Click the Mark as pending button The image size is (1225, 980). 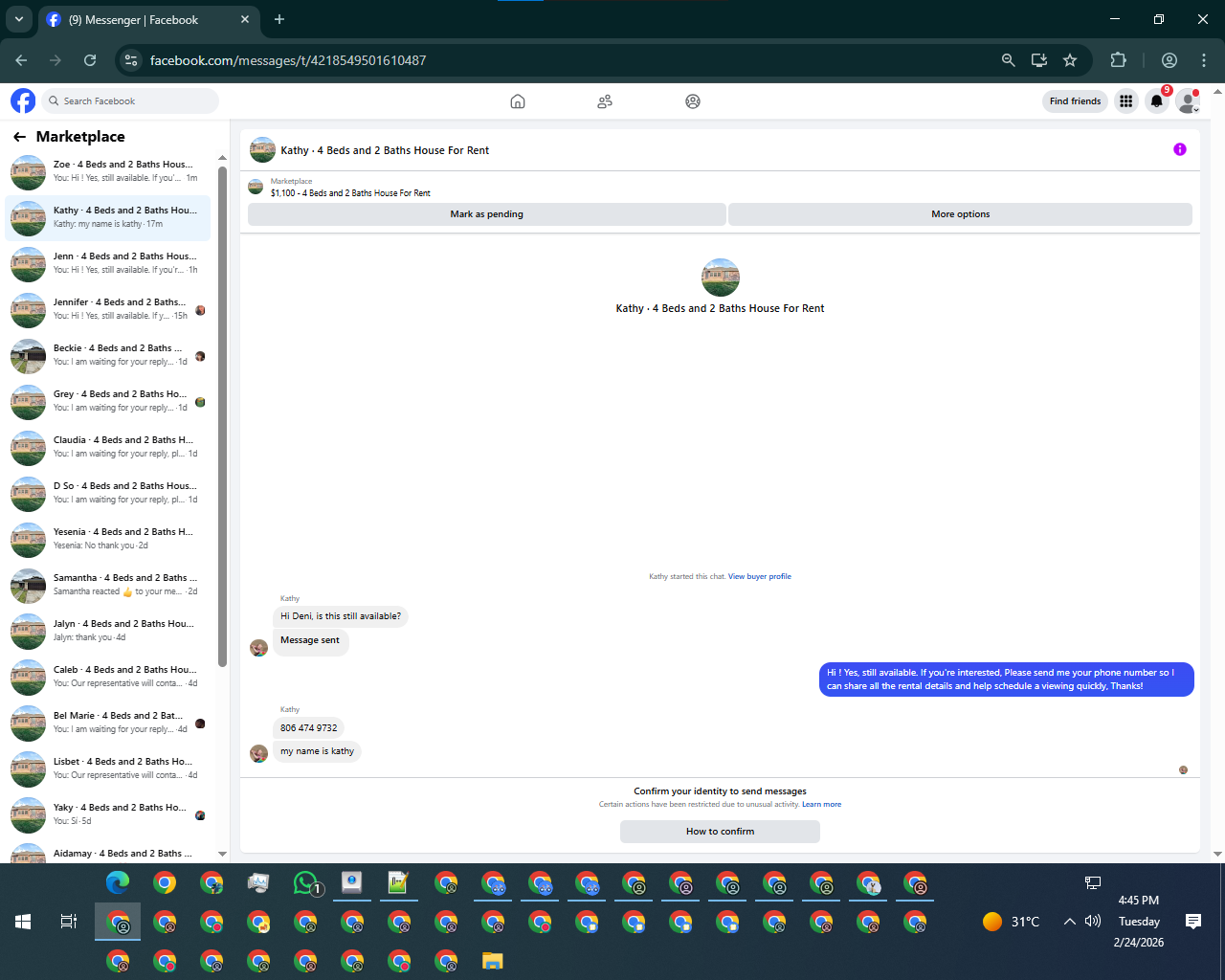tap(486, 214)
